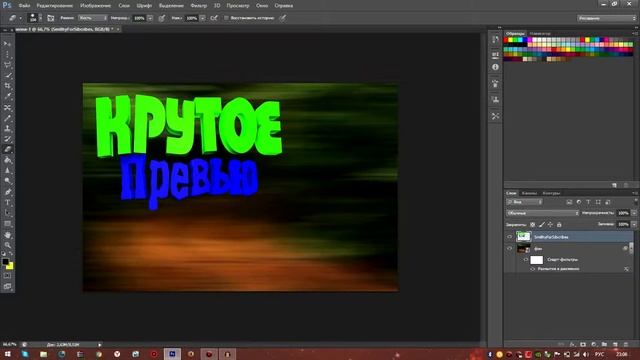Click the layer fill 100% field
The image size is (640, 360).
pyautogui.click(x=623, y=224)
